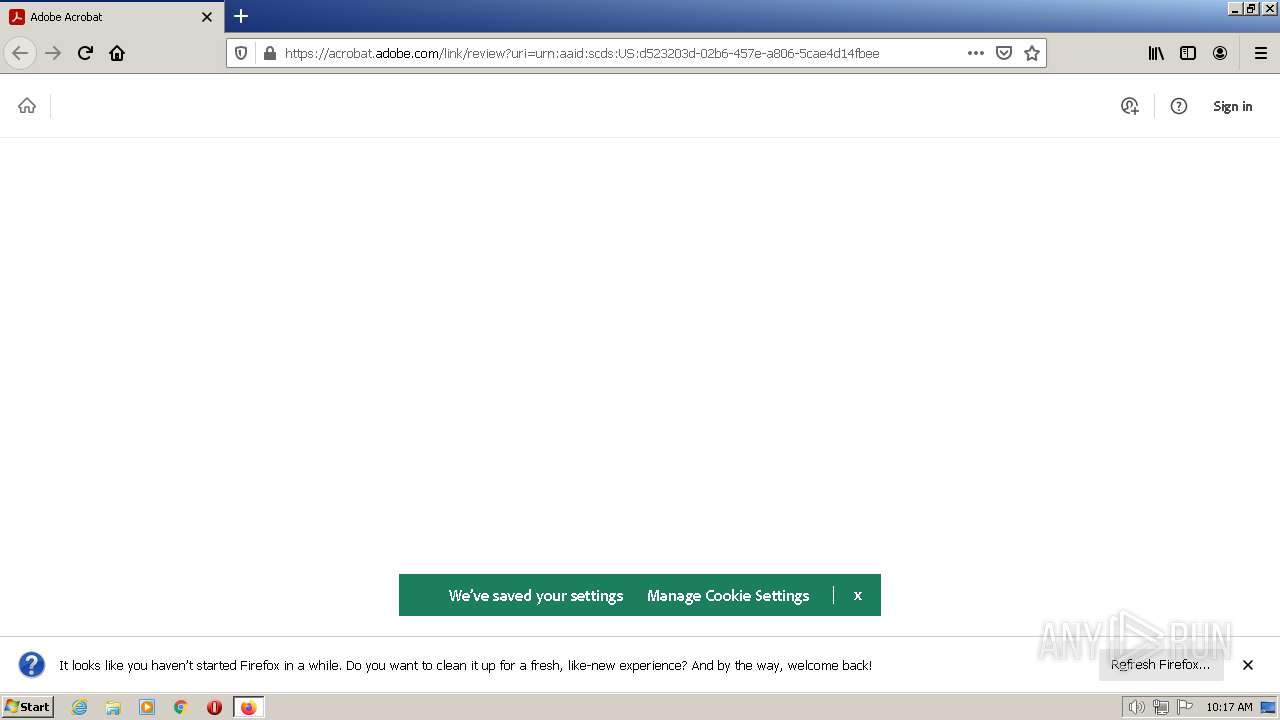The width and height of the screenshot is (1280, 720).
Task: Open the volume speaker tray icon
Action: click(1136, 707)
